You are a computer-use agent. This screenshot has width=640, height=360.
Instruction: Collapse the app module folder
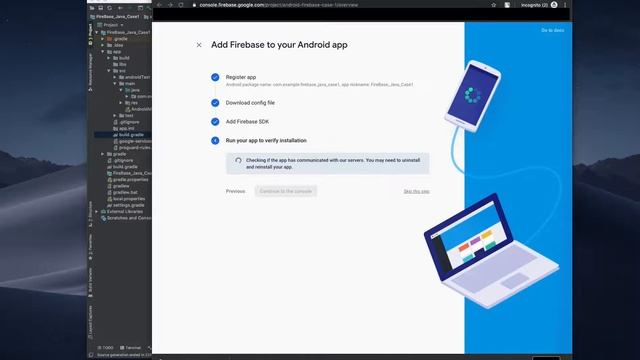[x=103, y=52]
